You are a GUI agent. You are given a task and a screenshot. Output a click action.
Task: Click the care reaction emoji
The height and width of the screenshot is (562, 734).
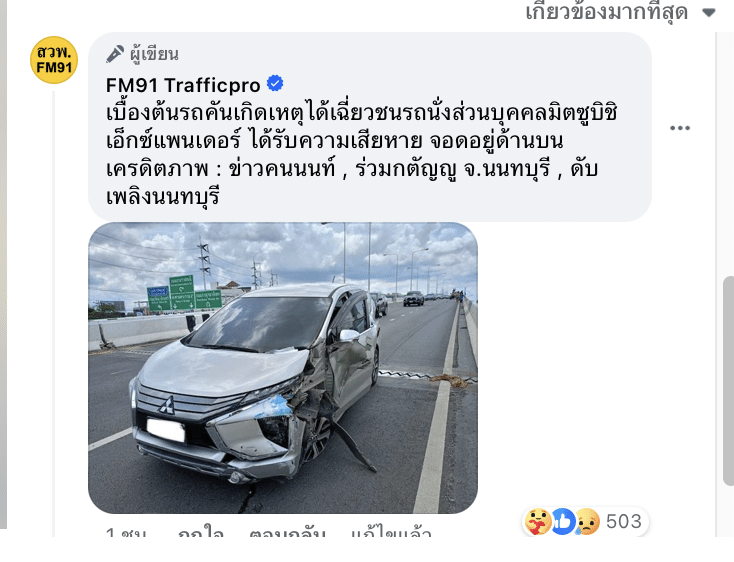[x=537, y=521]
